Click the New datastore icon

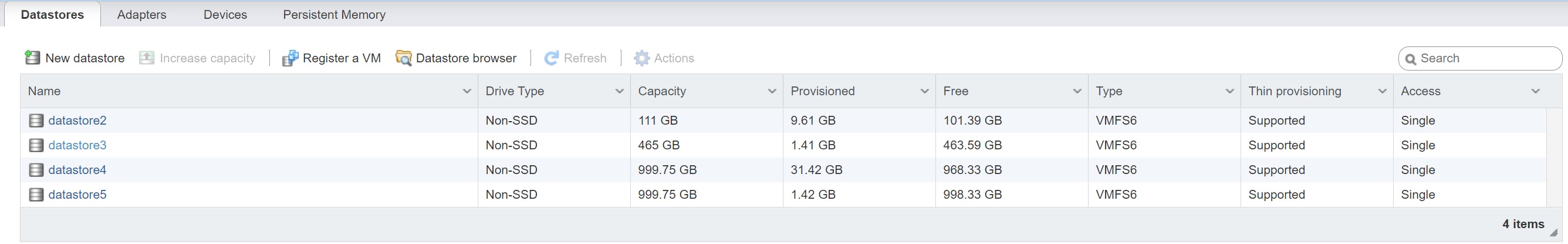pyautogui.click(x=32, y=58)
